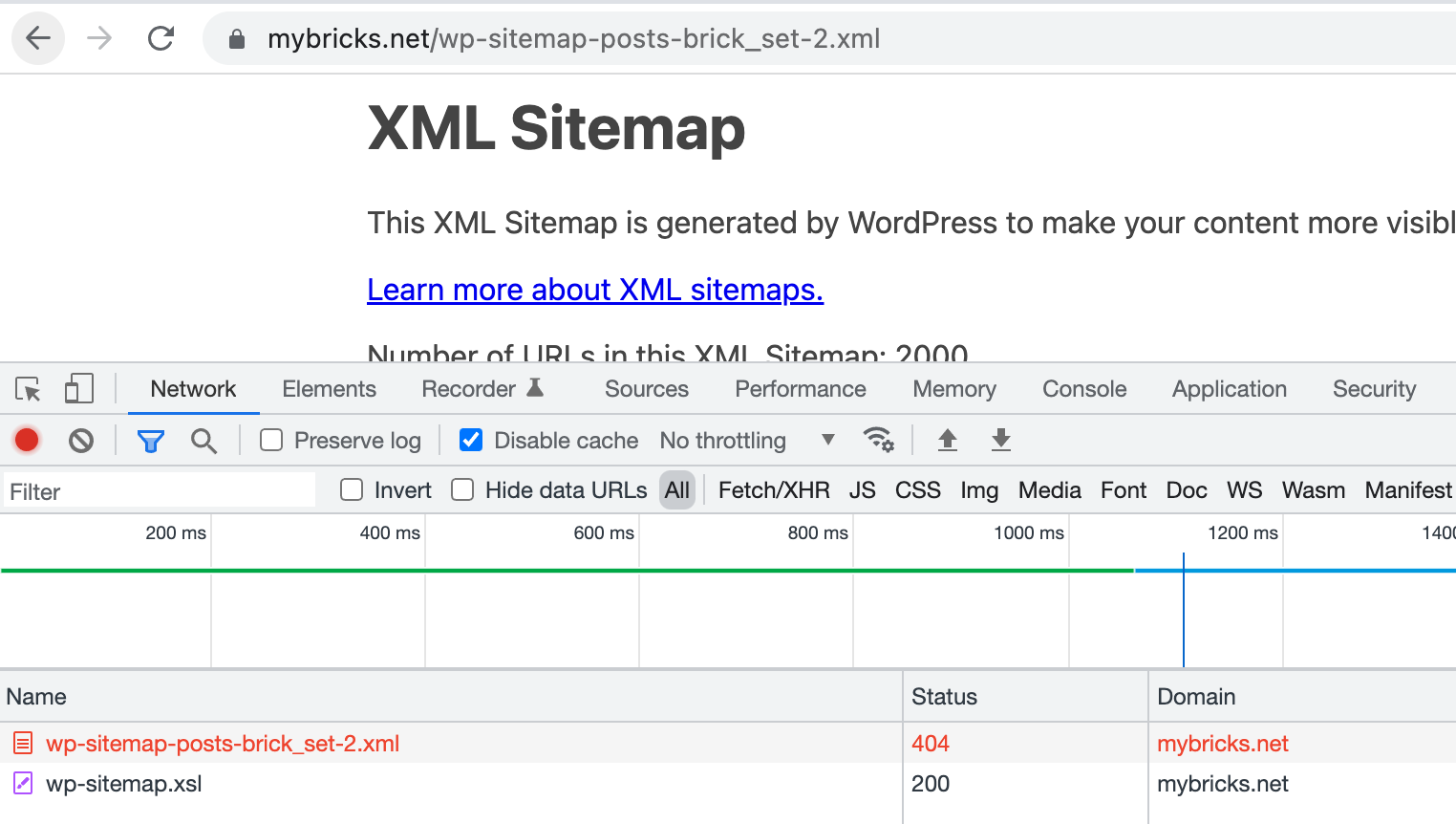Clear the network log

tap(80, 440)
